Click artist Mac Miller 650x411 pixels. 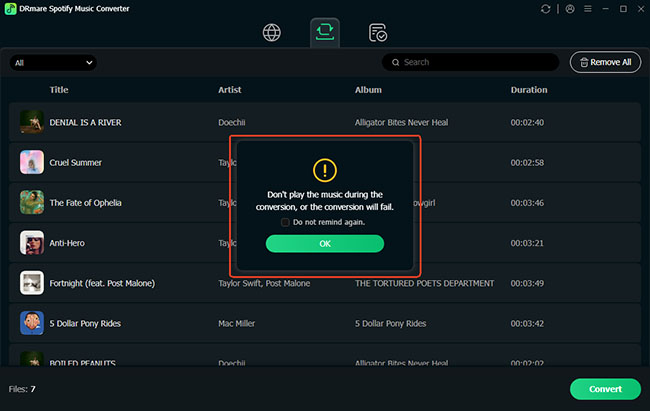(x=236, y=323)
